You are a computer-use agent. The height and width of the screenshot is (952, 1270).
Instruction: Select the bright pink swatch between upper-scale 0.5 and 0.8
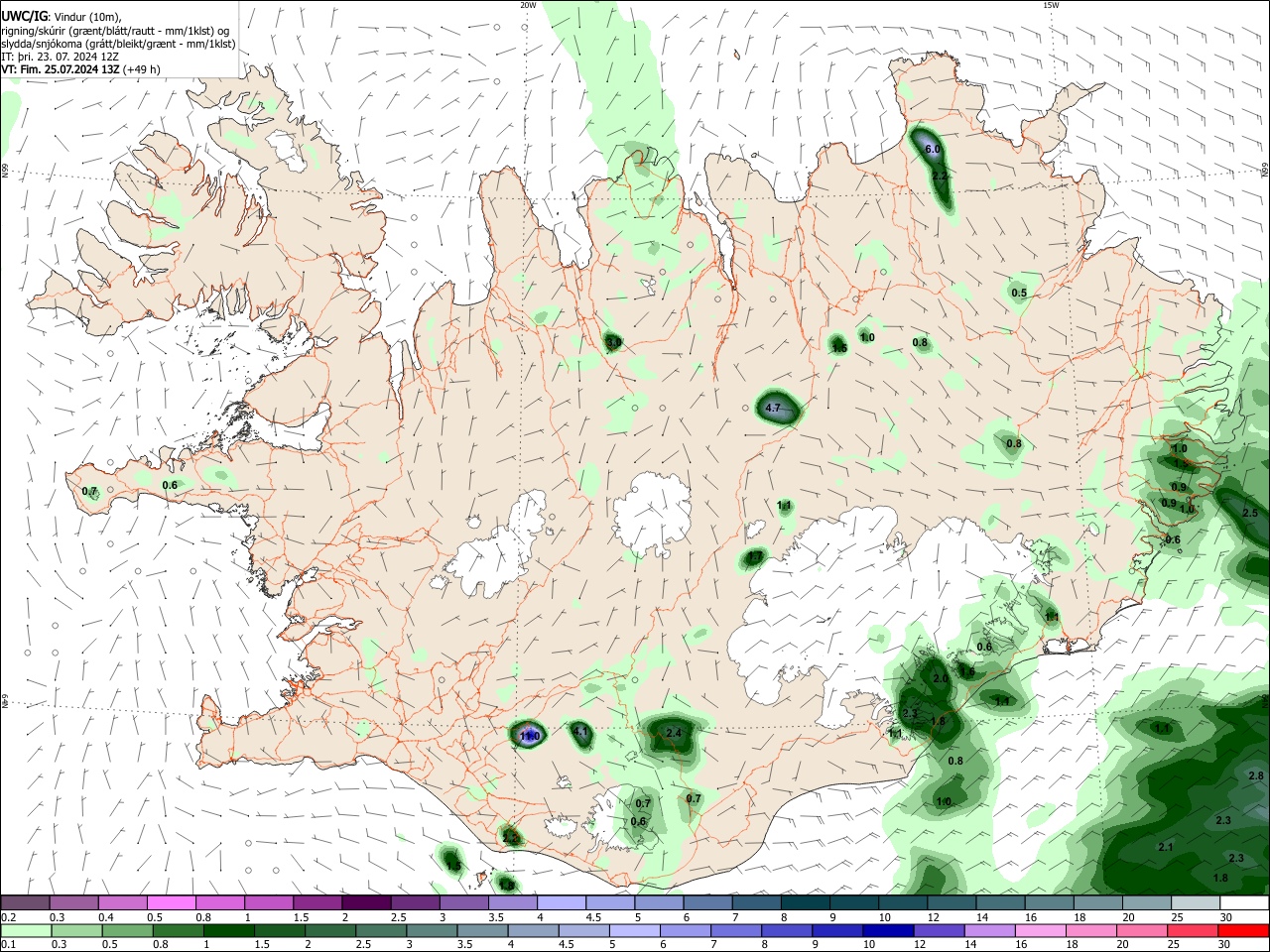[x=171, y=902]
